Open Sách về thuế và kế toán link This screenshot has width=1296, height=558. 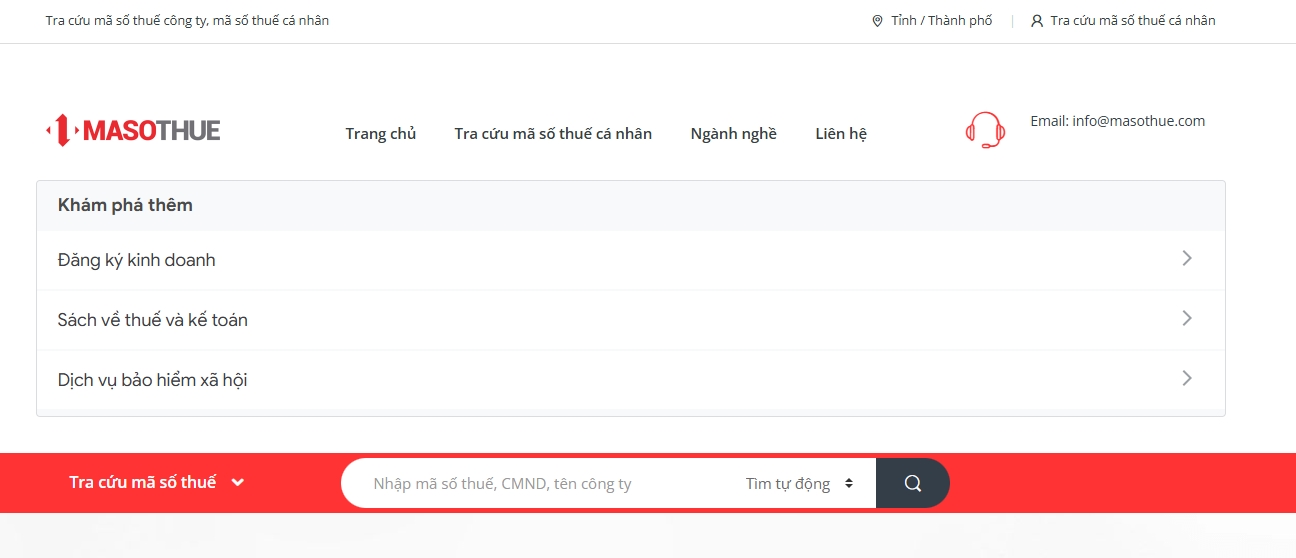[x=153, y=320]
